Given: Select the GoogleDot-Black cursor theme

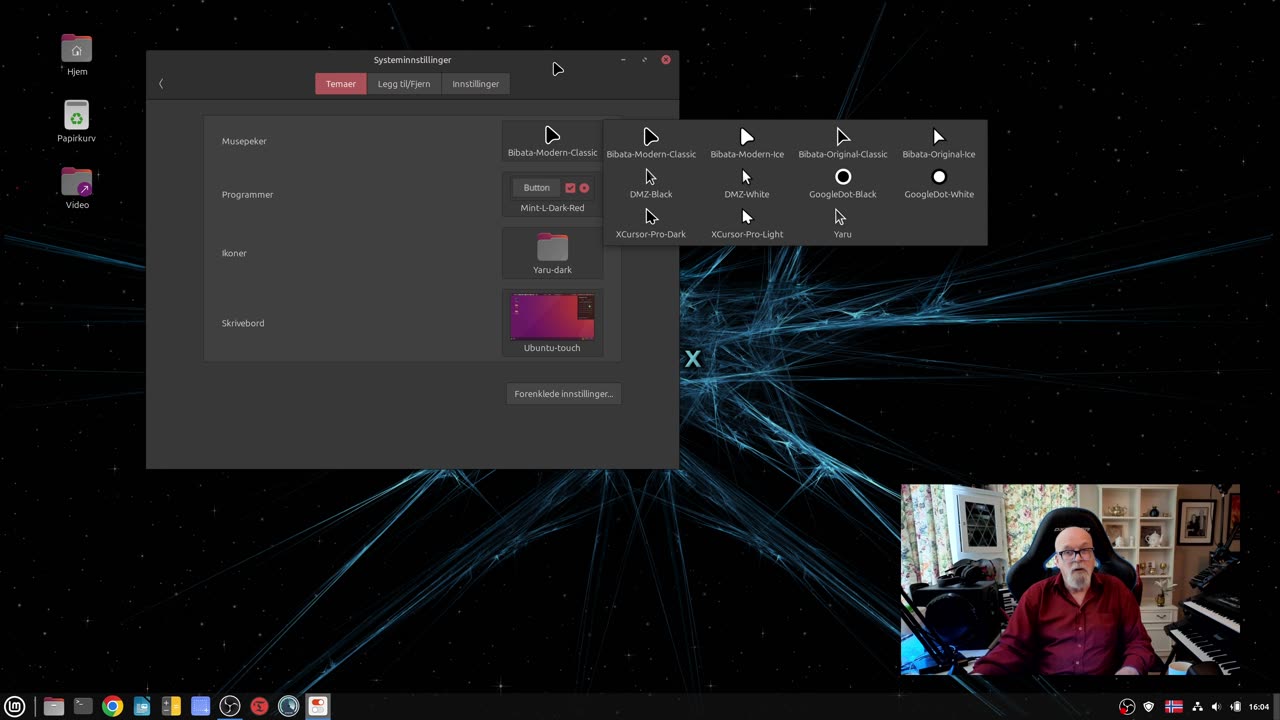Looking at the screenshot, I should pos(842,184).
